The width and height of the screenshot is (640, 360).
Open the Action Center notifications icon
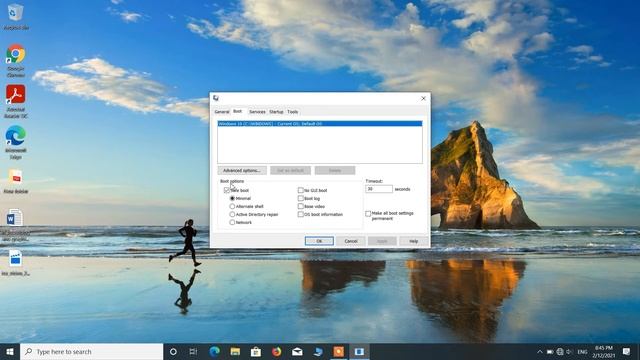point(627,351)
